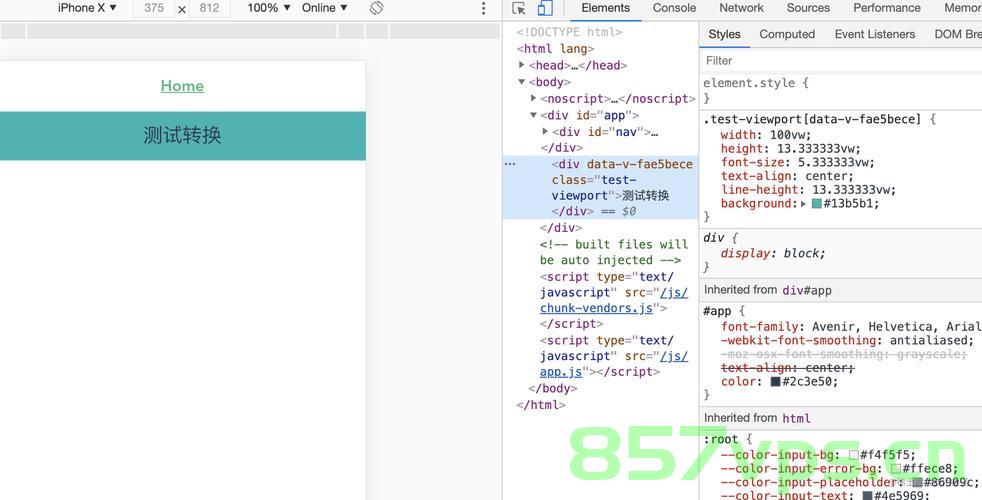Click div#app in the Inherited from header
The image size is (982, 500).
807,291
